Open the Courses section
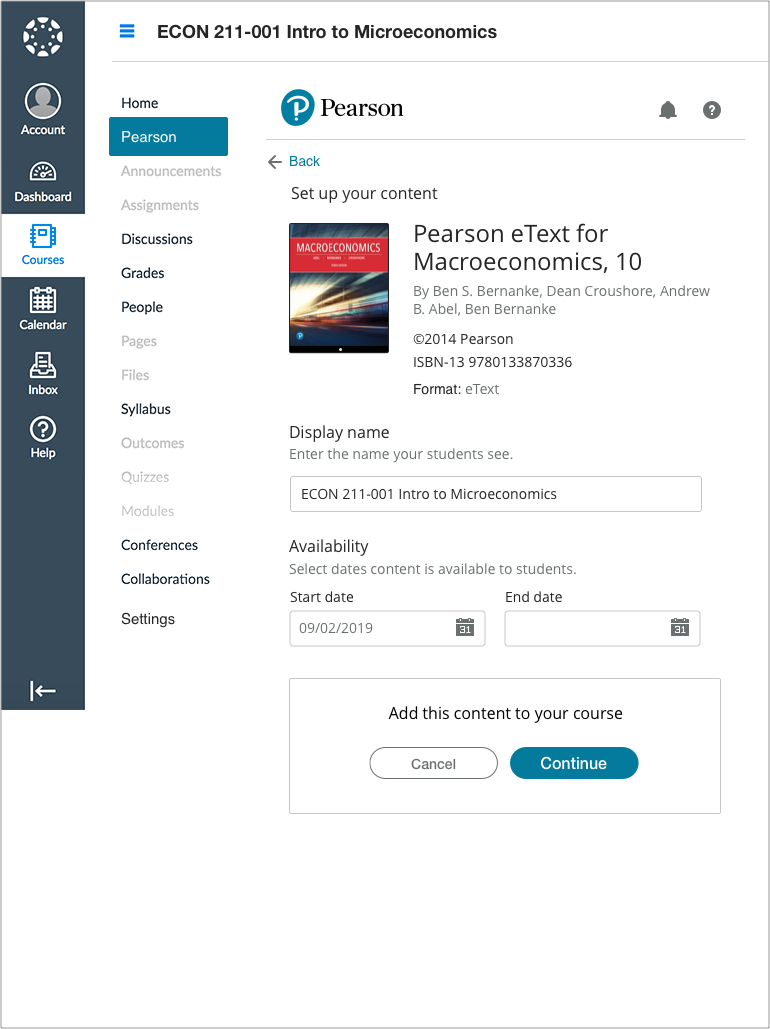Image resolution: width=770 pixels, height=1029 pixels. (x=43, y=245)
